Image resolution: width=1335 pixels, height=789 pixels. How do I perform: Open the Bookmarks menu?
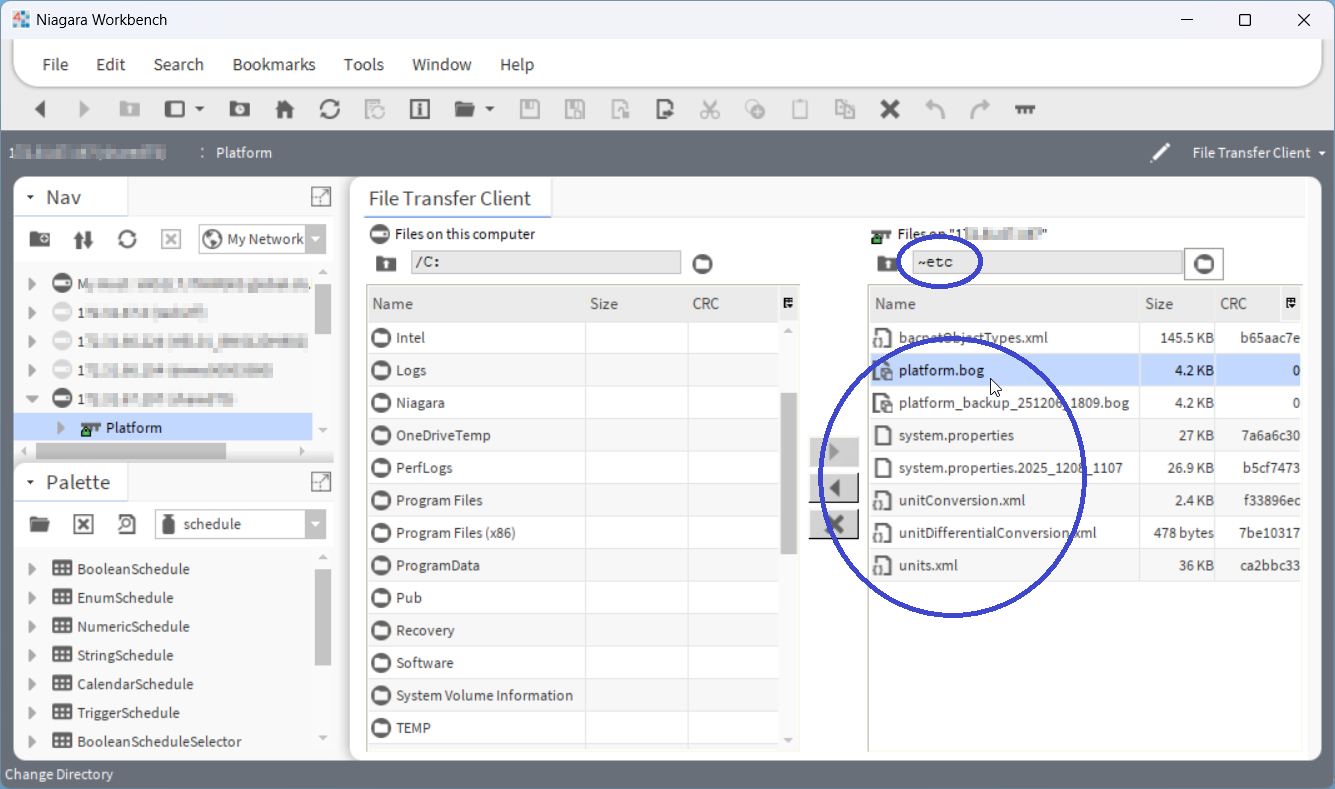tap(274, 64)
